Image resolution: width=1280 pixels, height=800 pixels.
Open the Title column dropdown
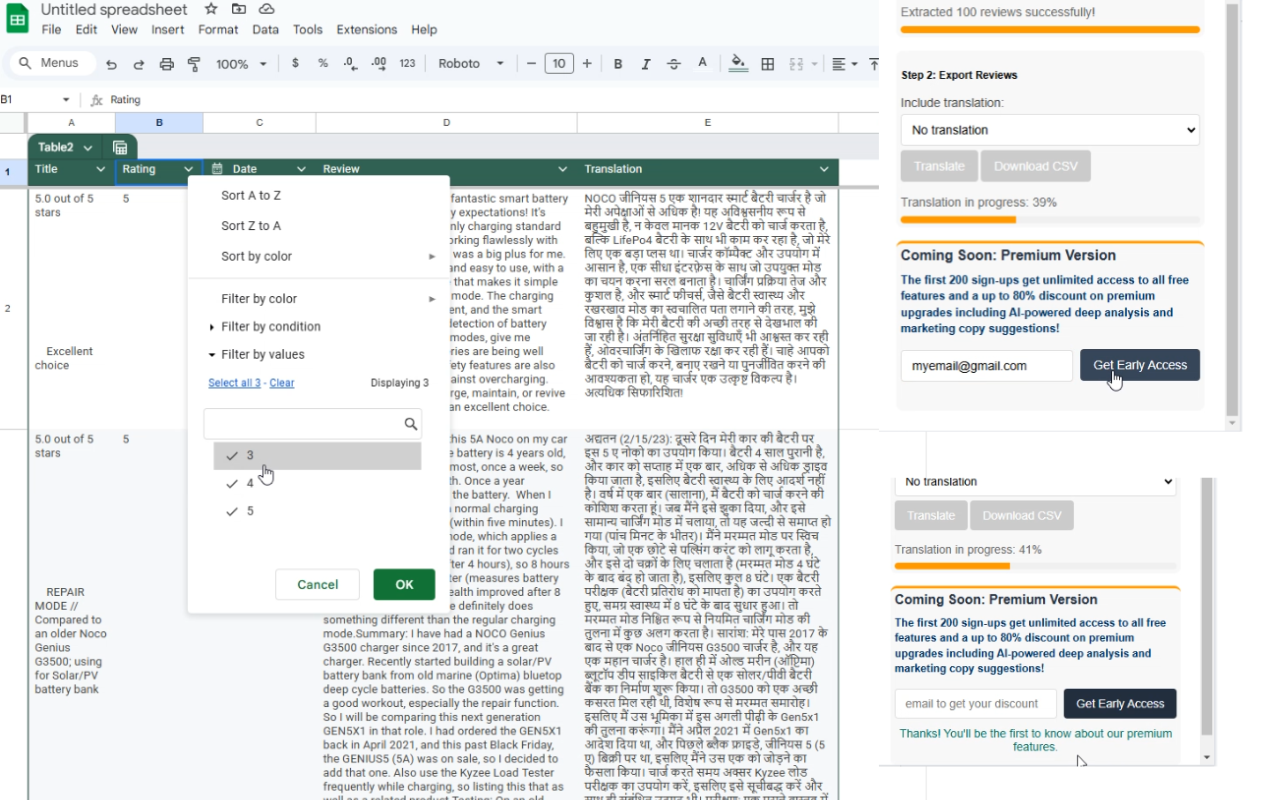(100, 170)
